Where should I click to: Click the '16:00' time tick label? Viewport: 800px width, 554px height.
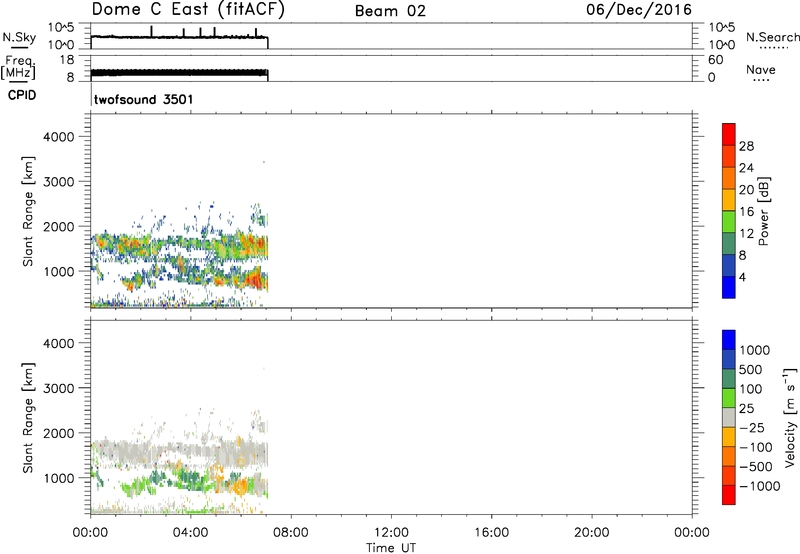491,533
